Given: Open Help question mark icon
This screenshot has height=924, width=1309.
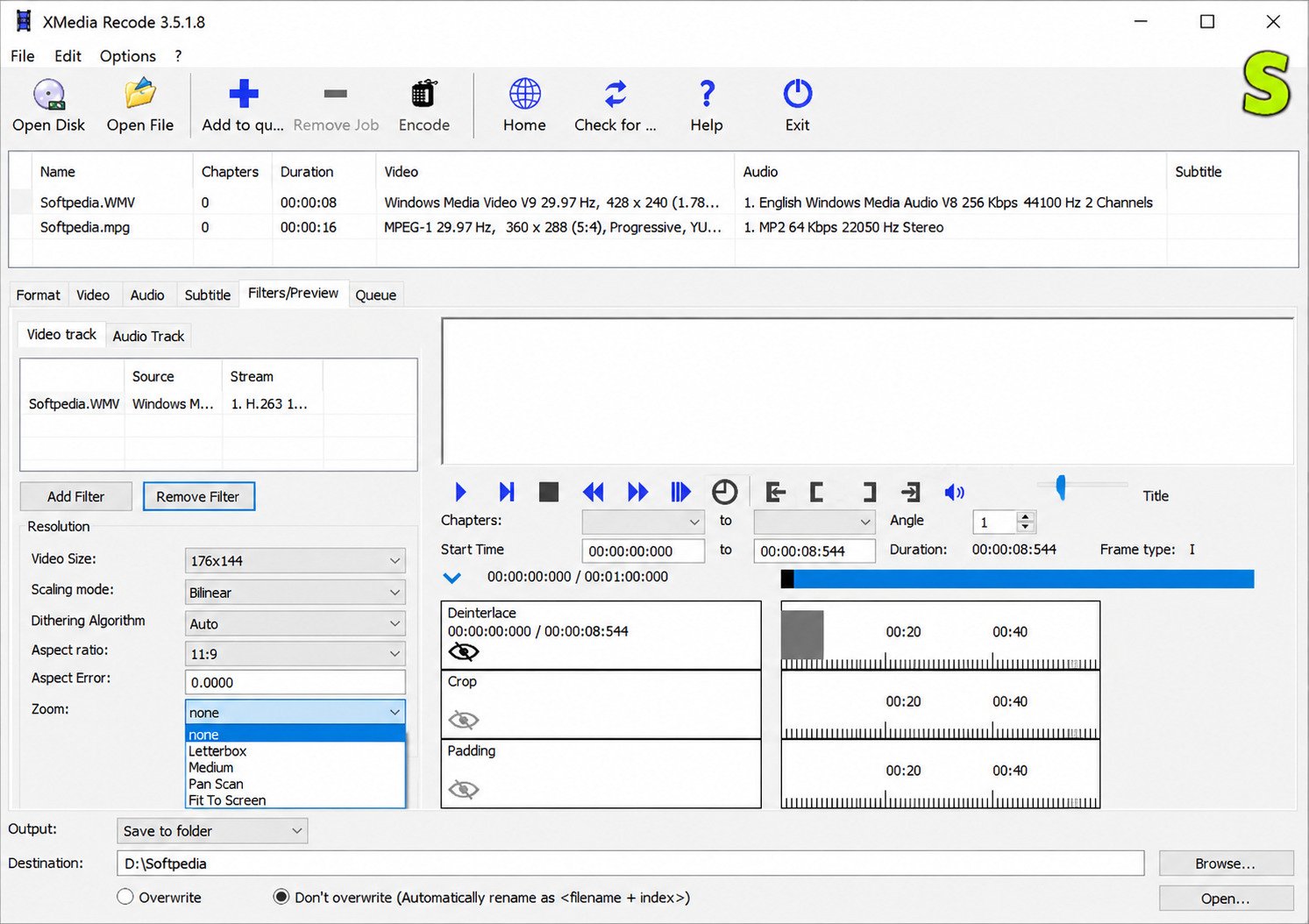Looking at the screenshot, I should pyautogui.click(x=707, y=94).
